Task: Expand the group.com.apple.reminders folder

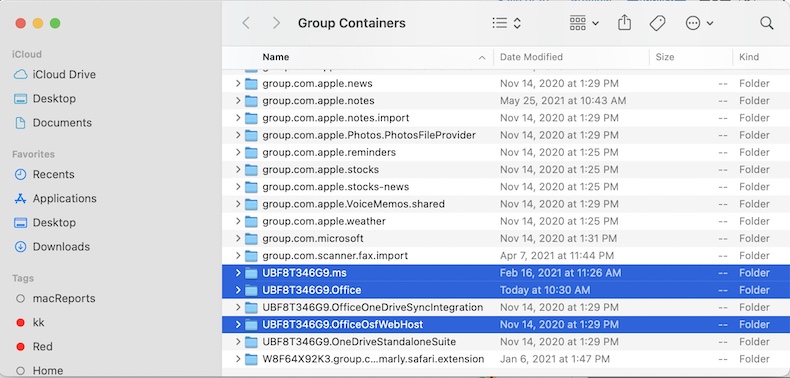Action: (x=238, y=152)
